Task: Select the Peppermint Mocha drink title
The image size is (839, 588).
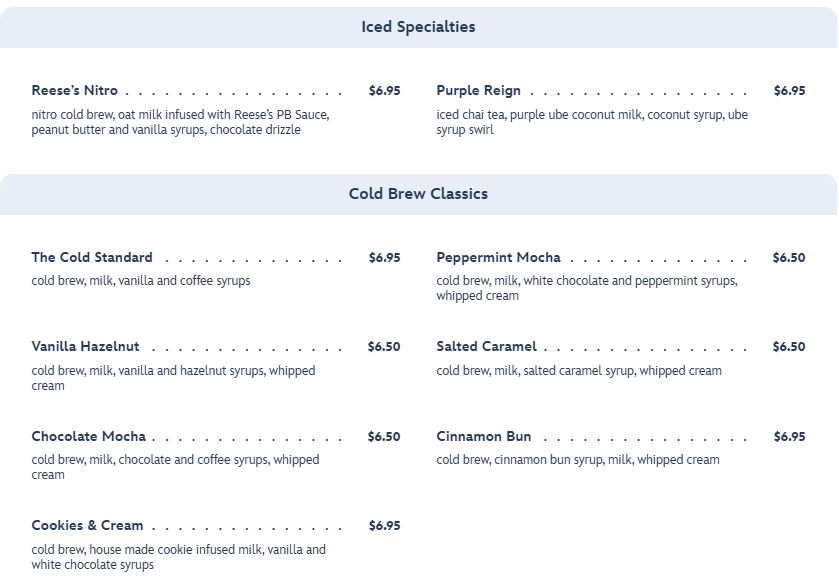Action: click(498, 258)
